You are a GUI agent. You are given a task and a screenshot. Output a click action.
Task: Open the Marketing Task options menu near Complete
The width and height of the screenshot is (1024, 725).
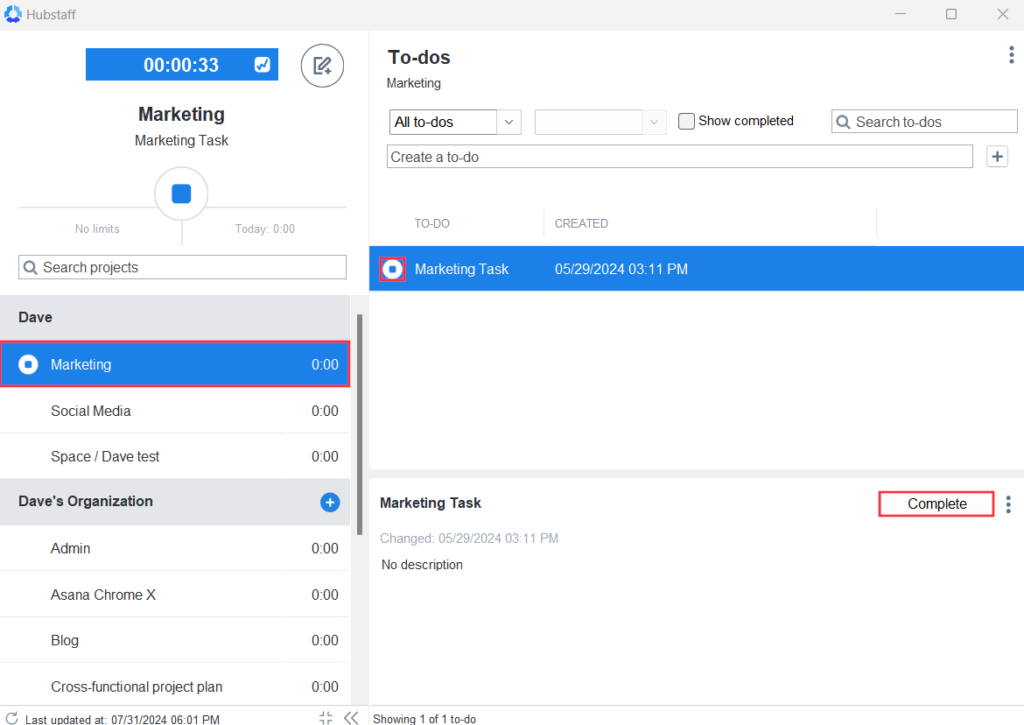1007,504
